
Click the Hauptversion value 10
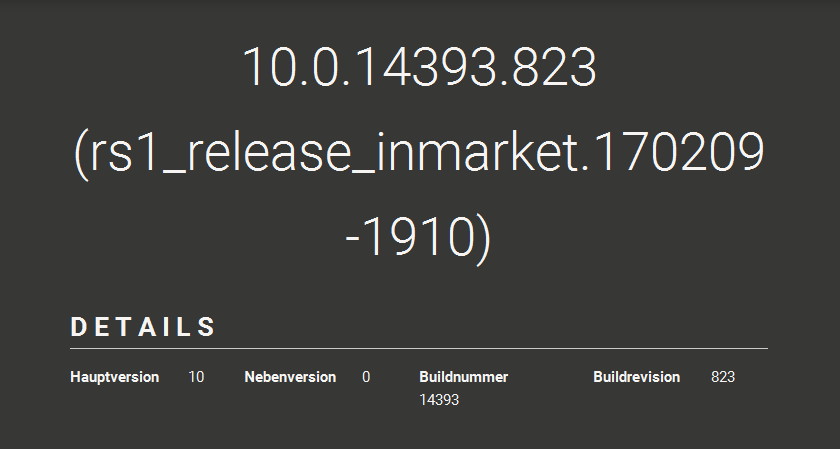[196, 377]
